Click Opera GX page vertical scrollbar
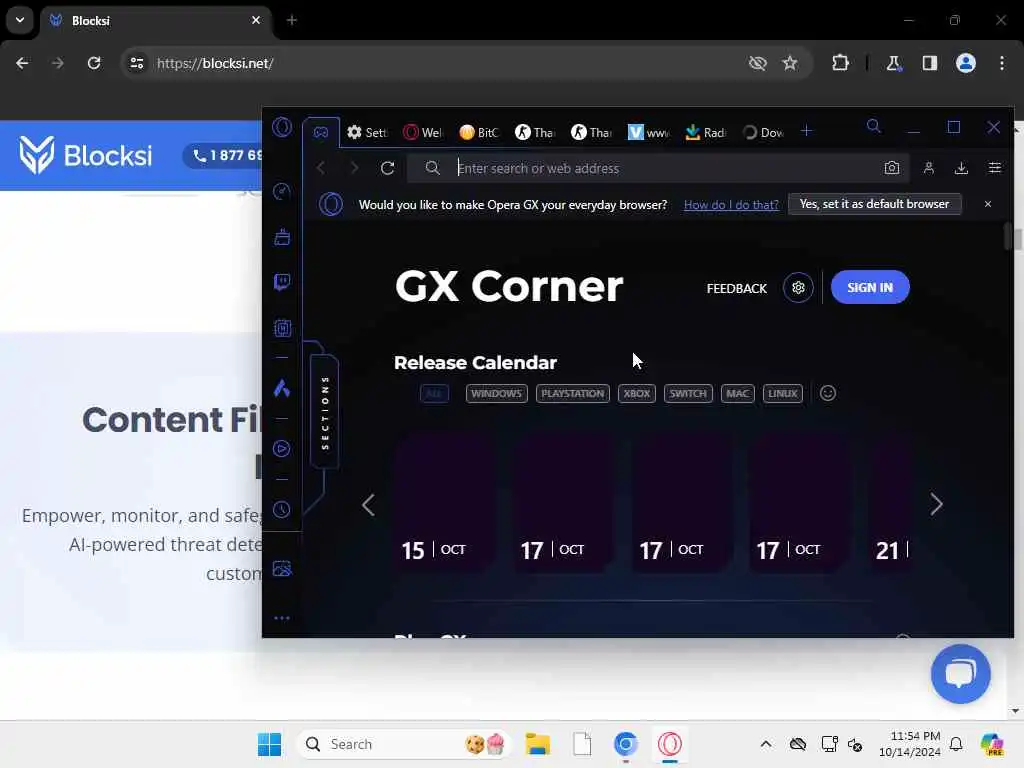This screenshot has height=768, width=1024. pos(1008,235)
